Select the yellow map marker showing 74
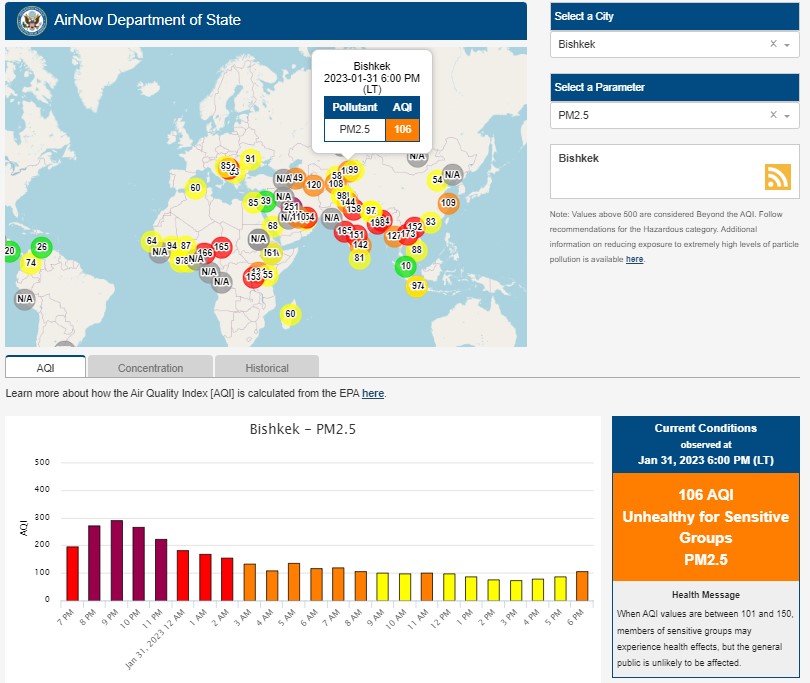The width and height of the screenshot is (810, 683). click(x=31, y=264)
